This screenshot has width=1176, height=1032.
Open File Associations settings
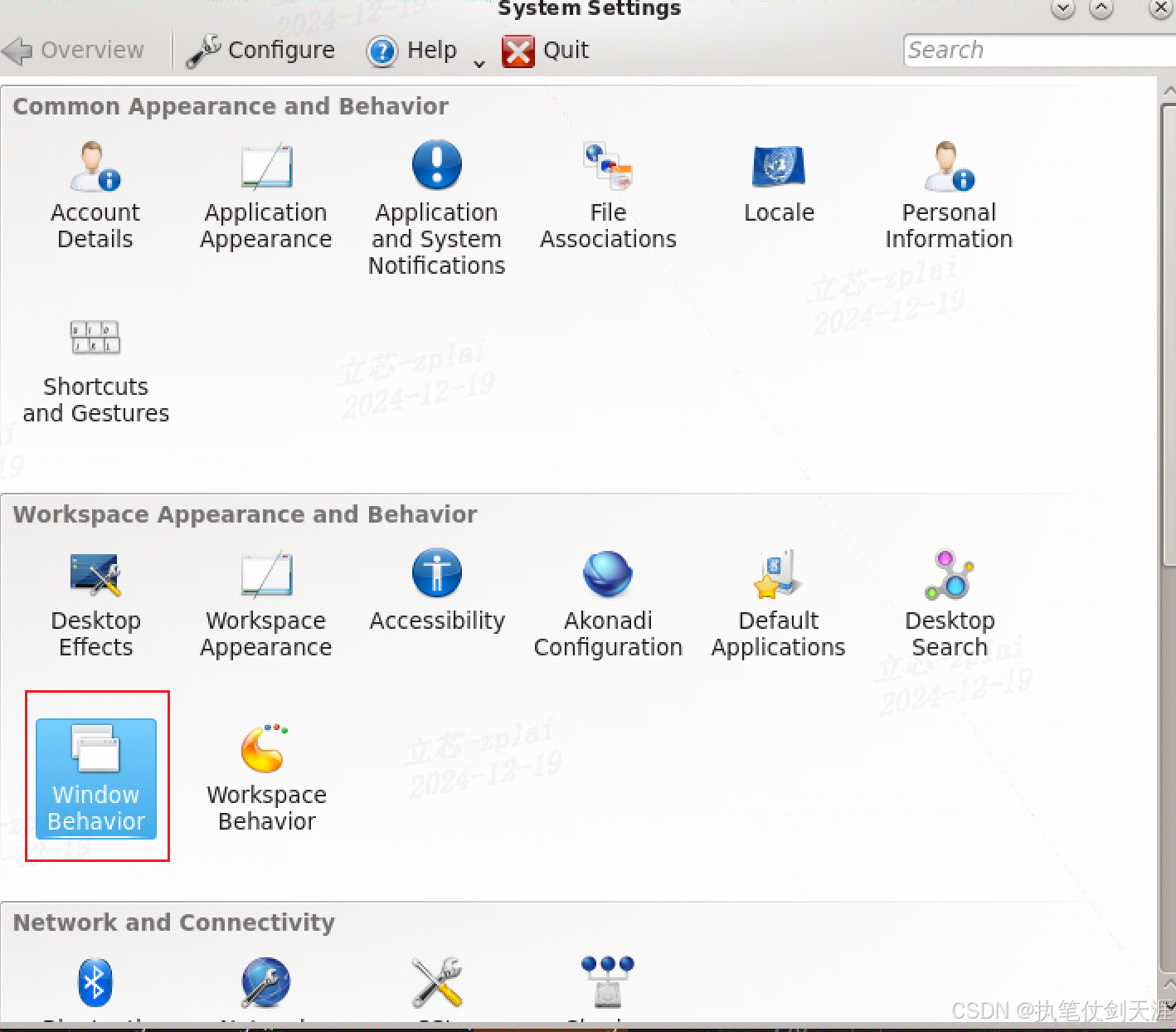point(608,196)
